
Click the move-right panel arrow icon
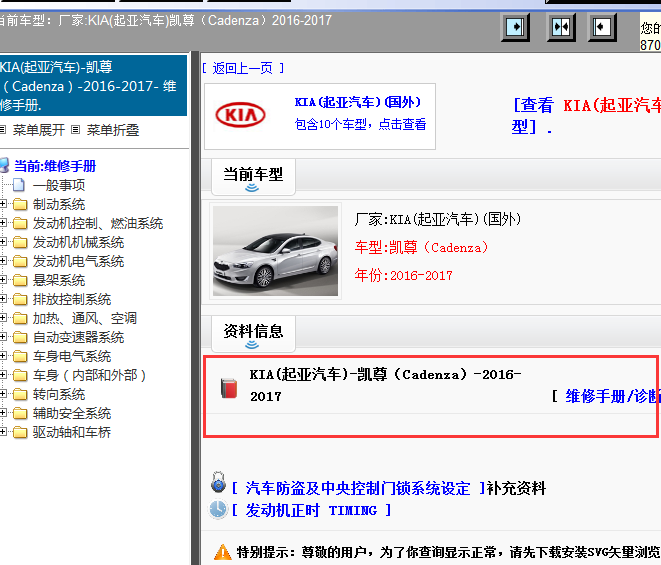[x=515, y=27]
